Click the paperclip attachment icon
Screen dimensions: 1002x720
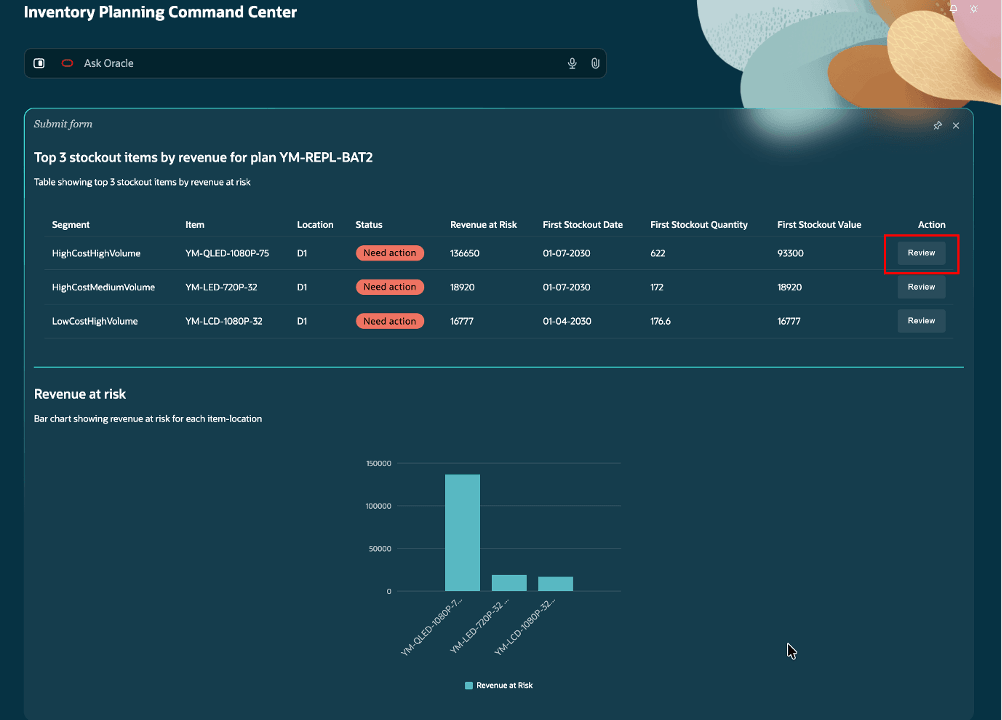[595, 63]
